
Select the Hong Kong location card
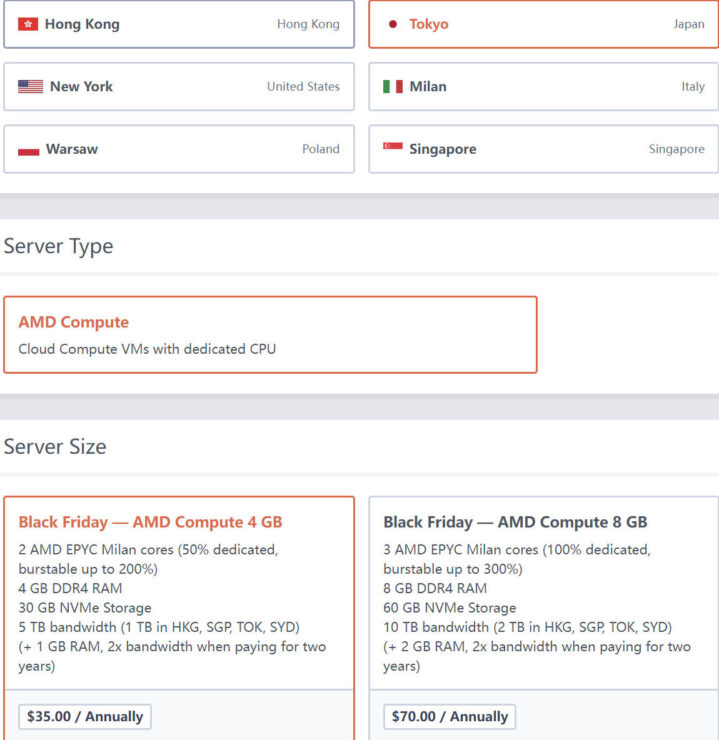179,24
